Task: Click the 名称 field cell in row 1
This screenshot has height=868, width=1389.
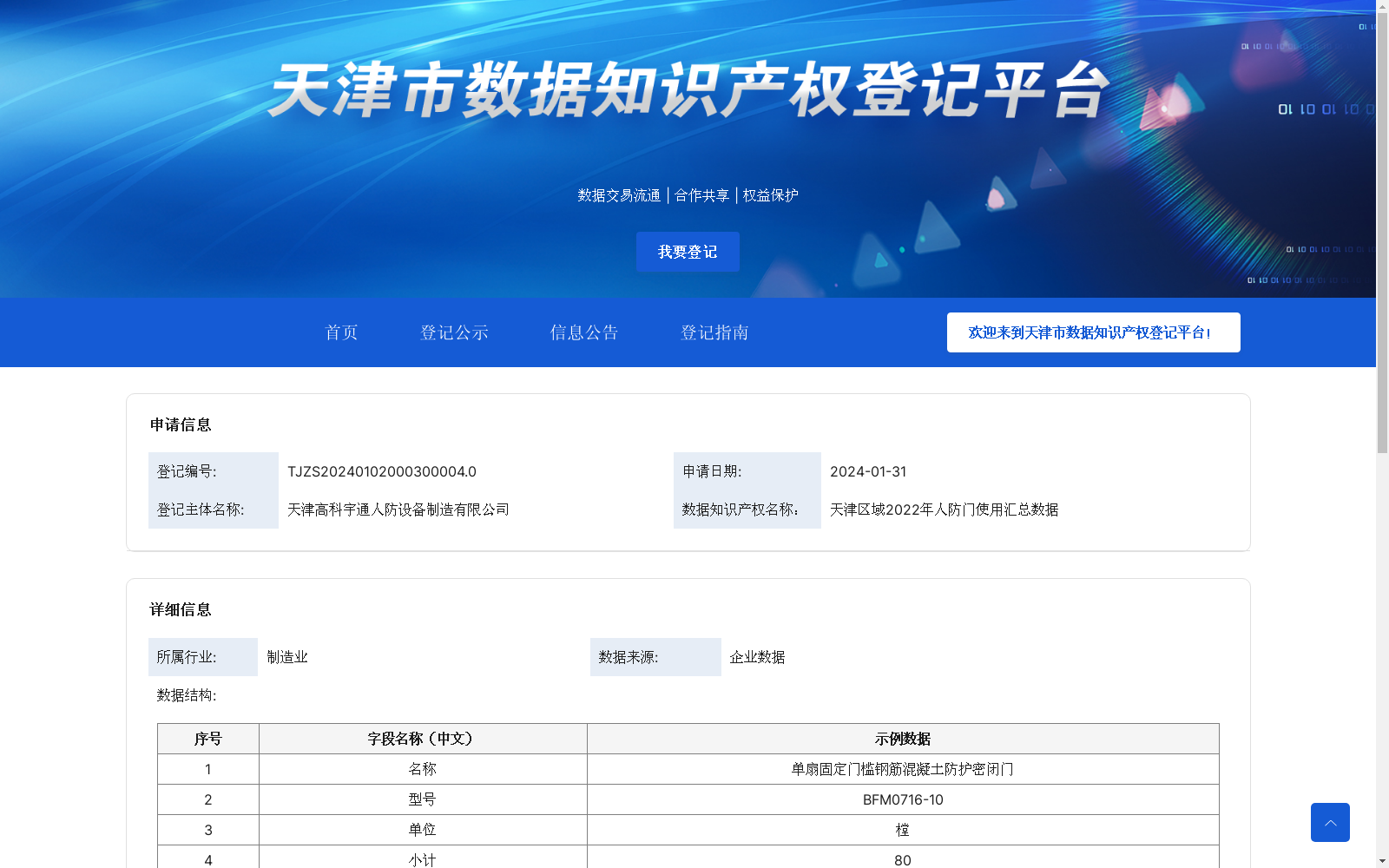Action: coord(423,769)
